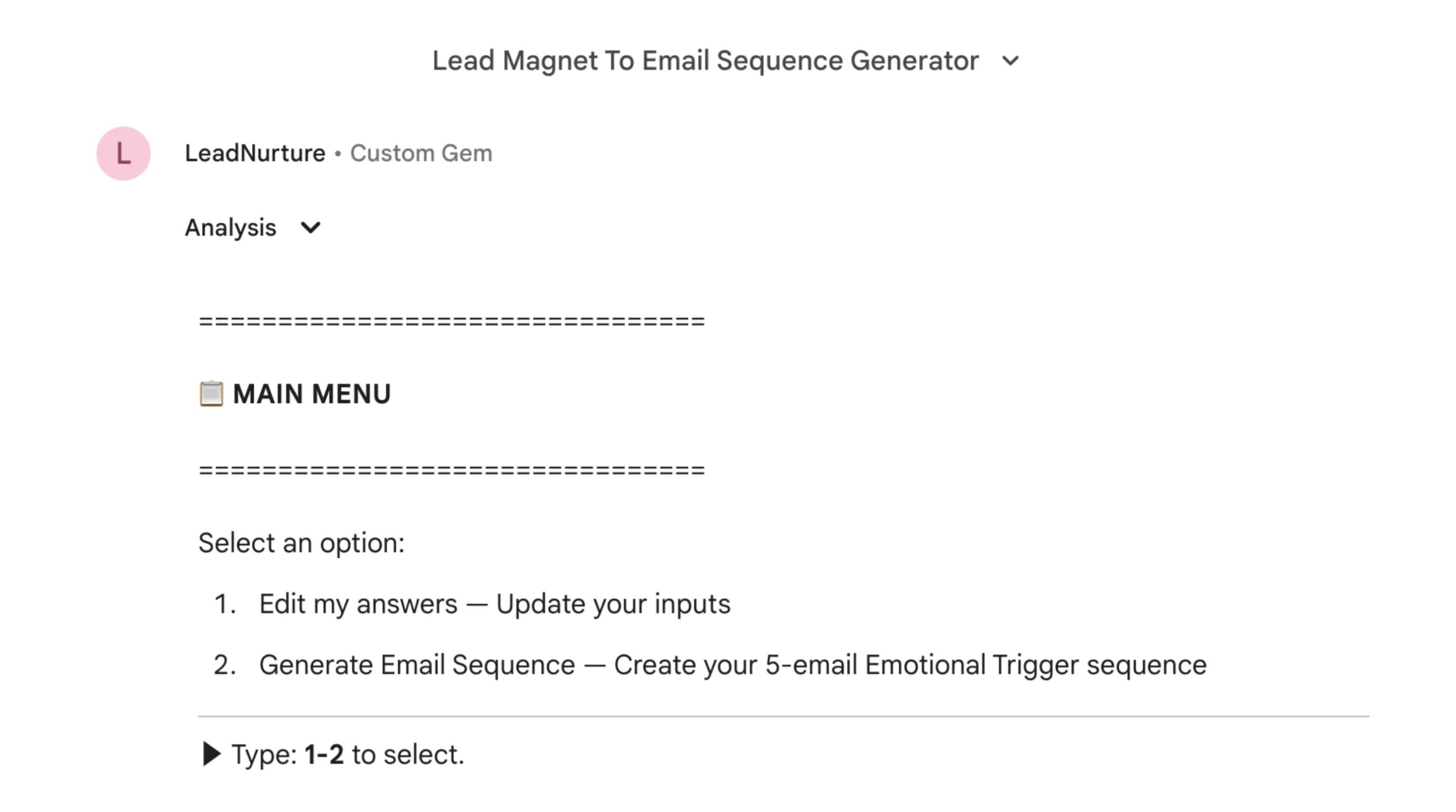The image size is (1456, 812).
Task: Click the pink "L" avatar icon
Action: [x=123, y=154]
